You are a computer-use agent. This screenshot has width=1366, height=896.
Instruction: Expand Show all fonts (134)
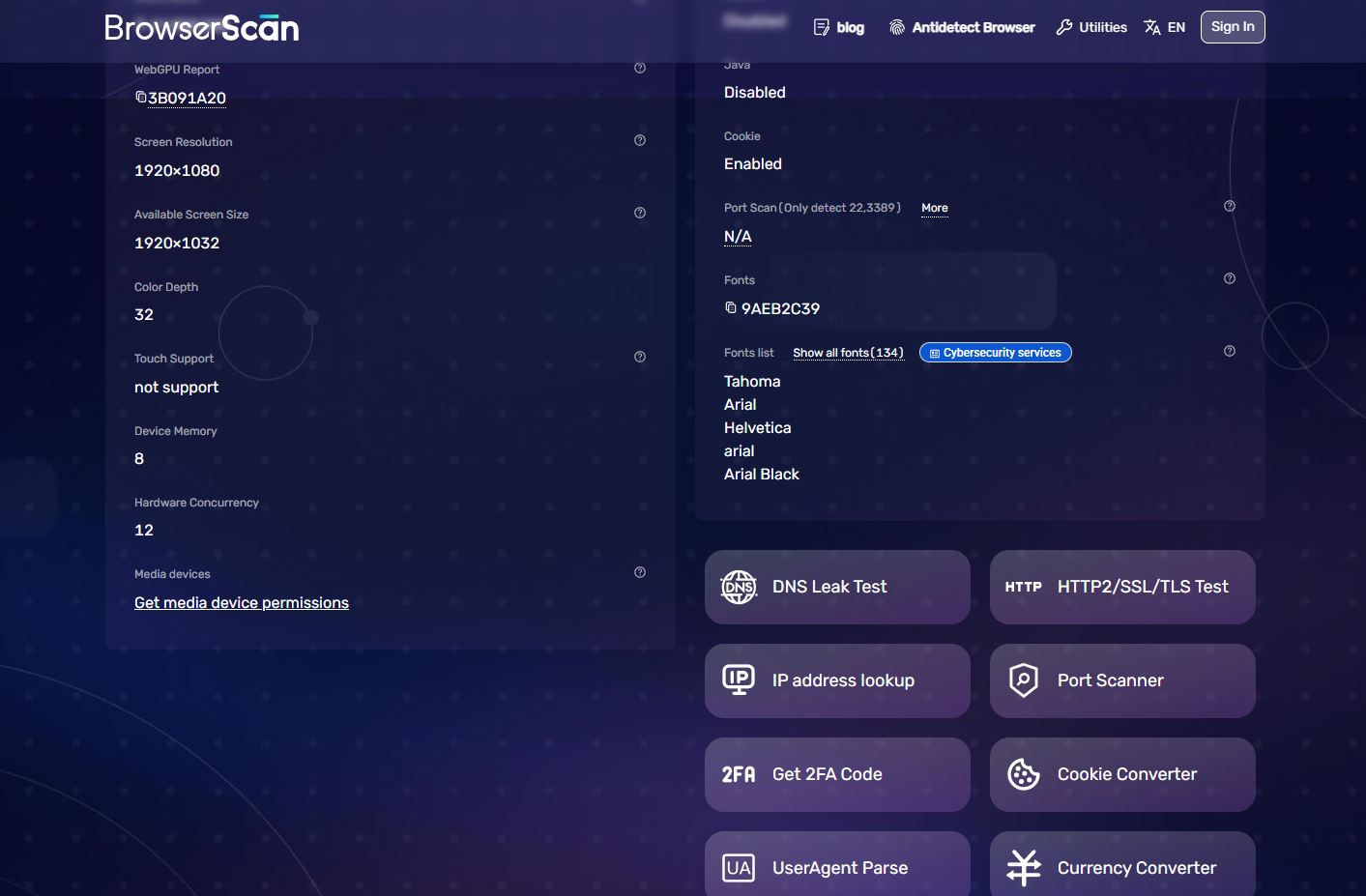(849, 353)
